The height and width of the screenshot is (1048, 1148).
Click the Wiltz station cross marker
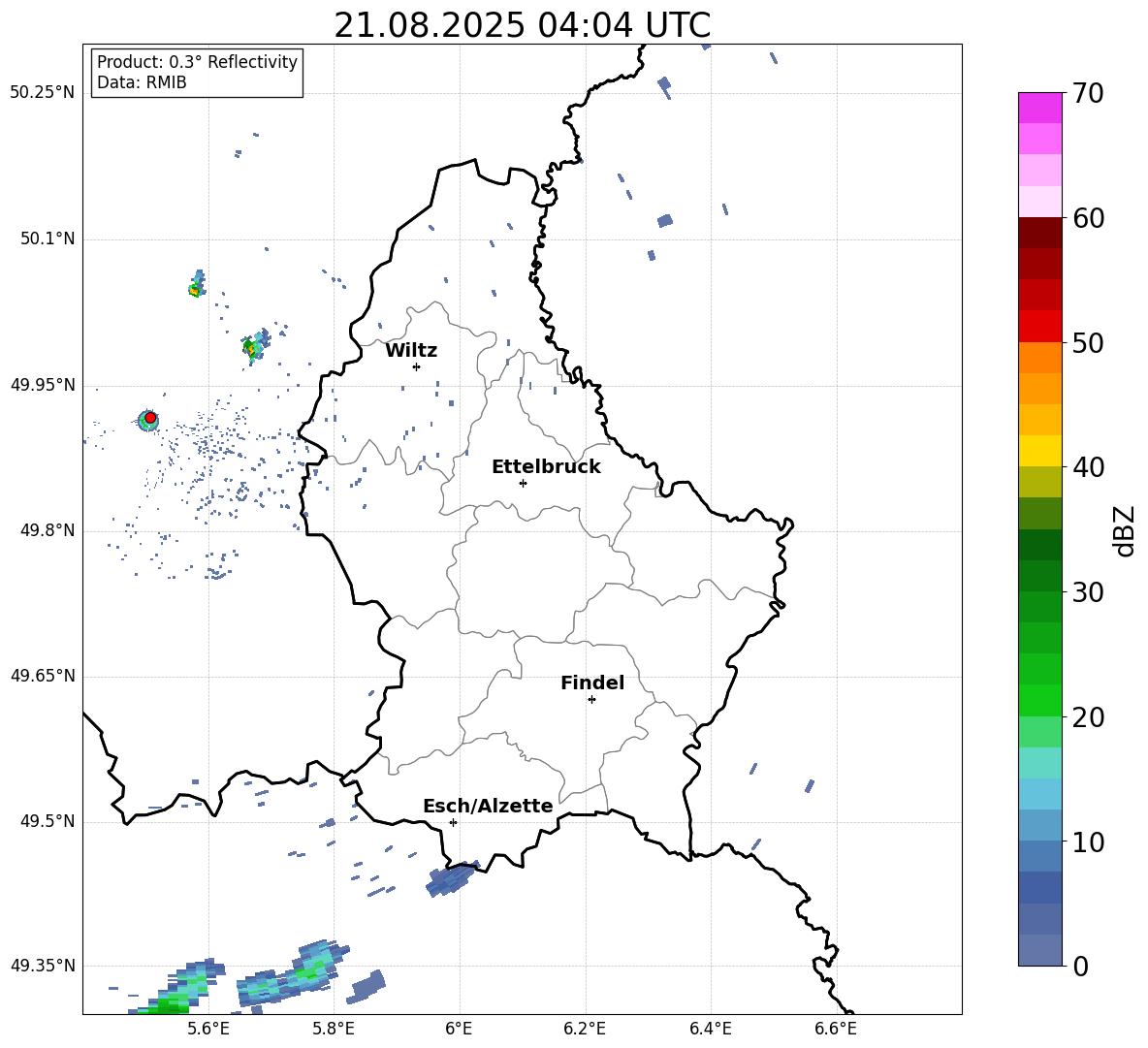(x=417, y=366)
